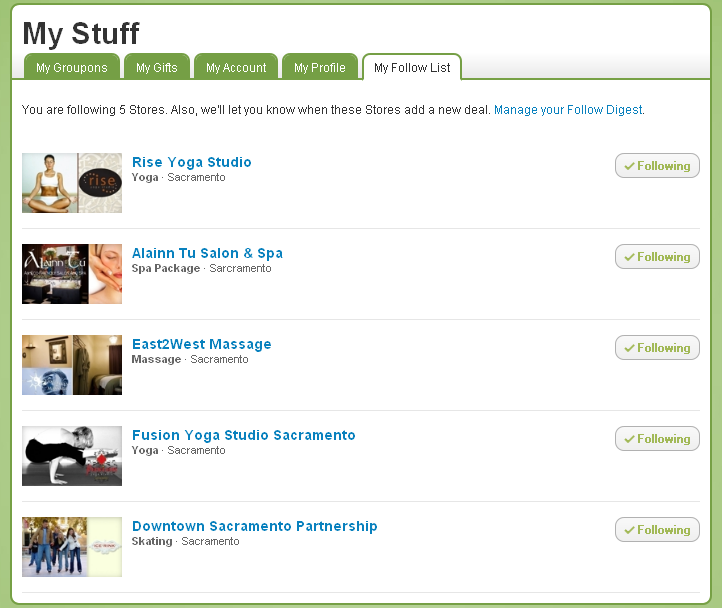
Task: Toggle Following for Alainn Tu Salon & Spa
Action: coord(657,257)
